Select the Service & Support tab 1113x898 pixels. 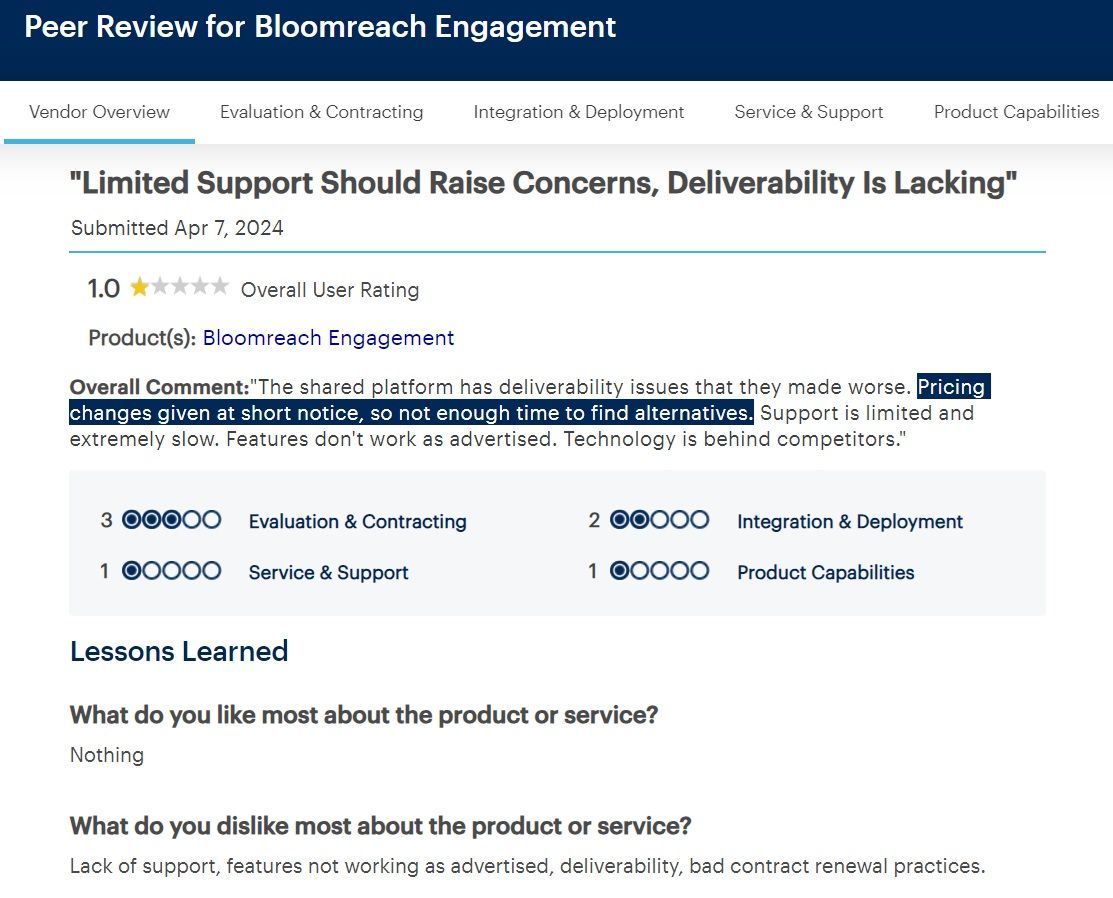point(809,112)
